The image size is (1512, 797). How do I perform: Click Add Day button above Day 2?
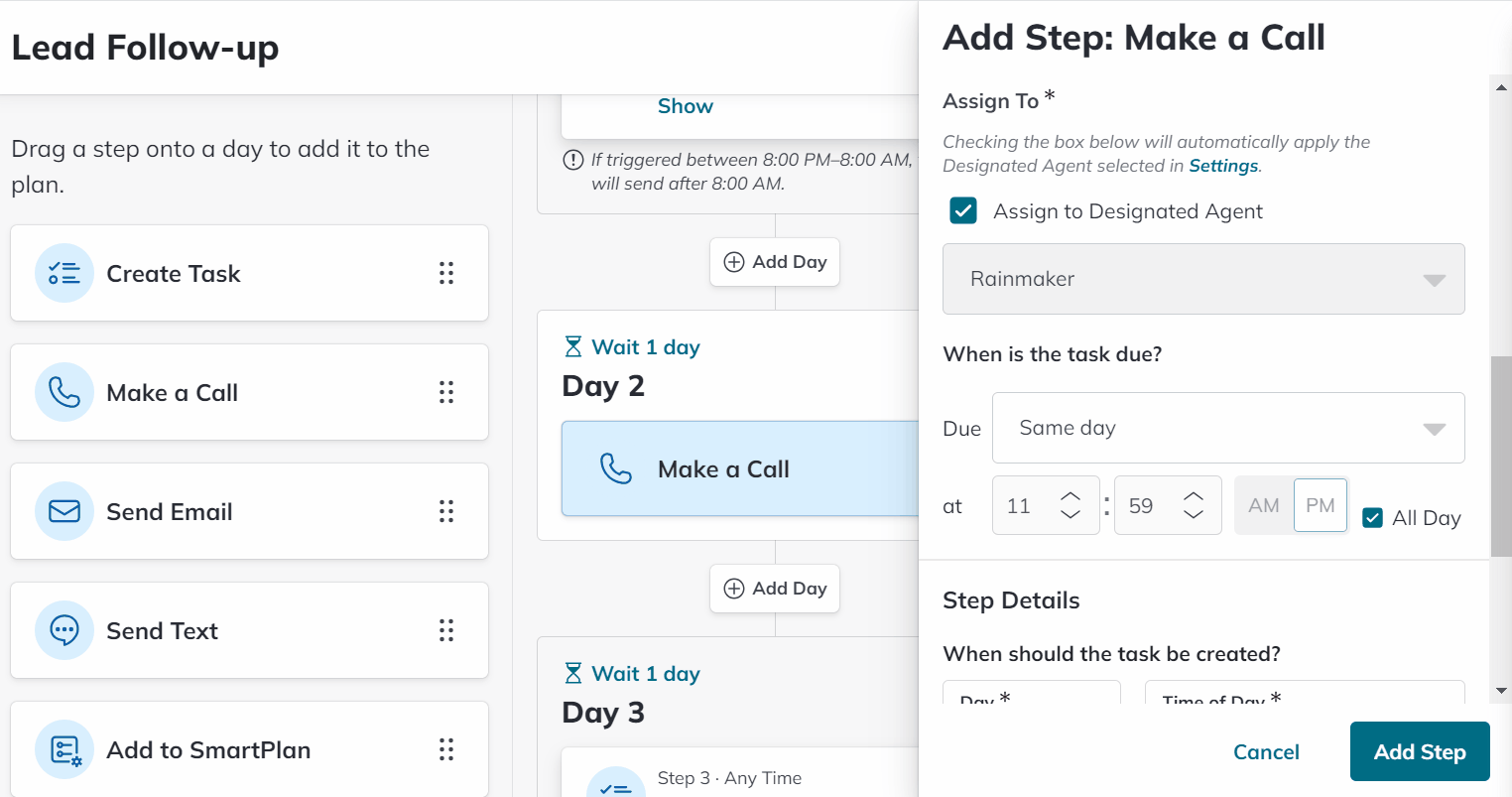[775, 262]
